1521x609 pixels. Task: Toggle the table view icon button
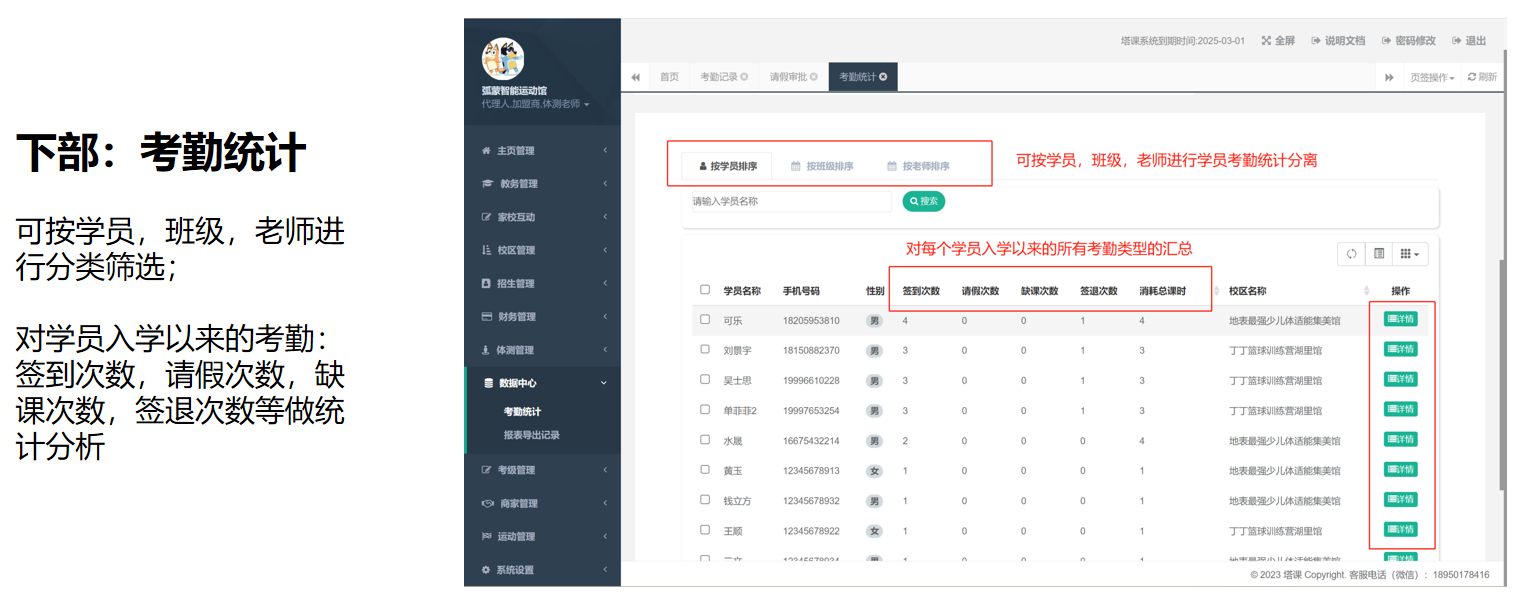click(1379, 254)
